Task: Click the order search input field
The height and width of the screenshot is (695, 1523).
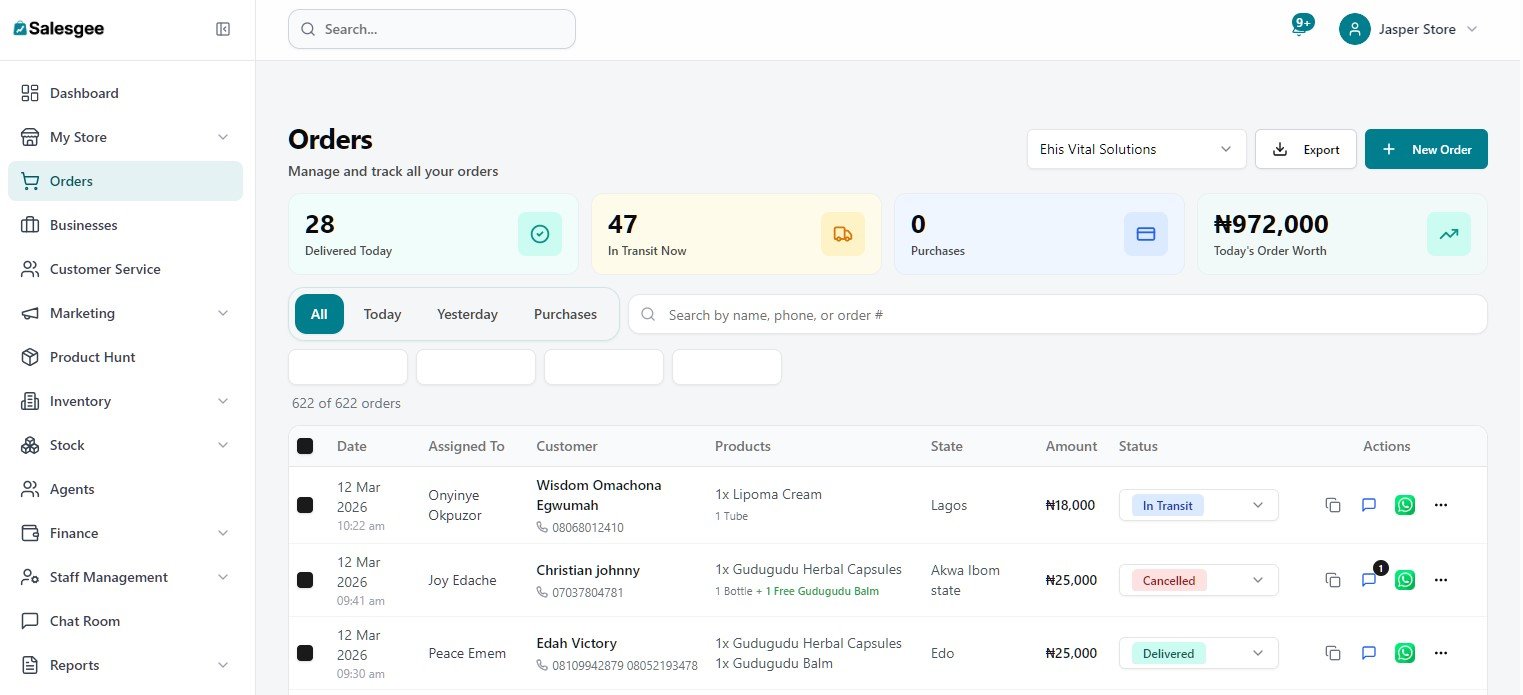Action: coord(1058,314)
